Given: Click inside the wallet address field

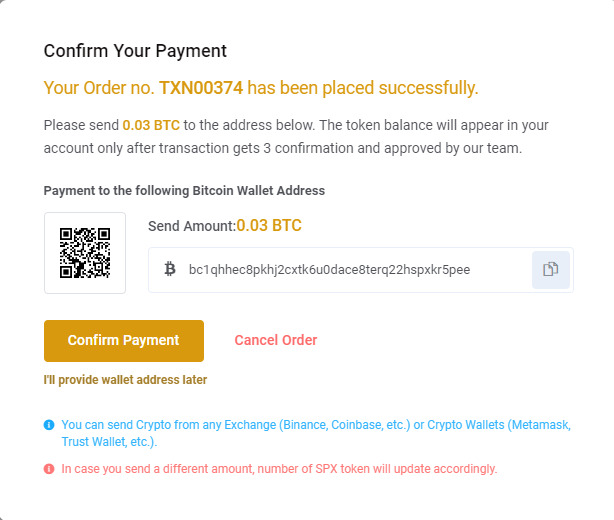Looking at the screenshot, I should pyautogui.click(x=330, y=269).
